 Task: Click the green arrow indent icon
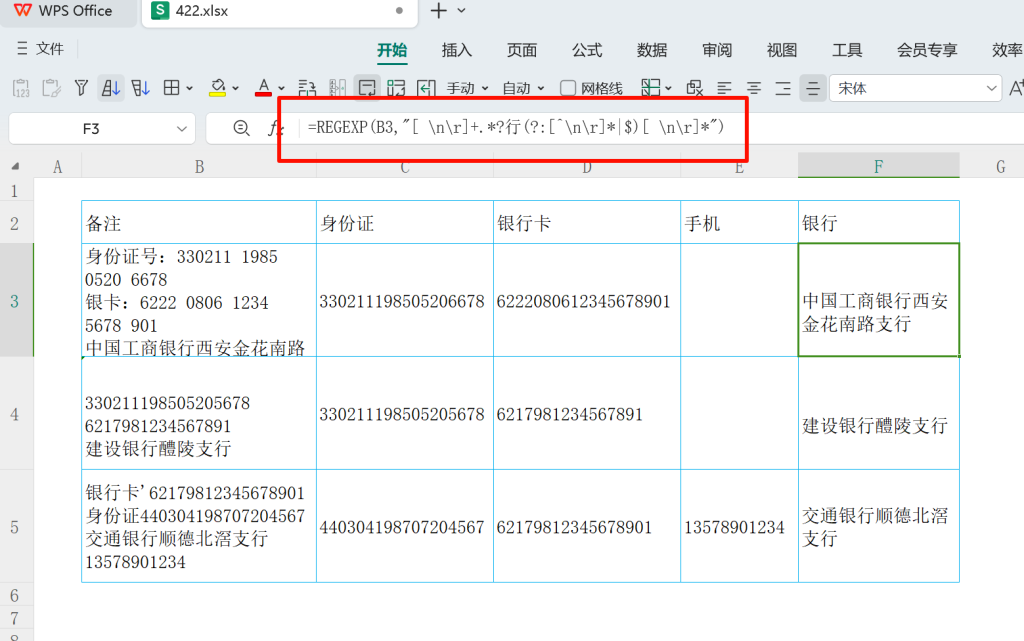pos(426,88)
